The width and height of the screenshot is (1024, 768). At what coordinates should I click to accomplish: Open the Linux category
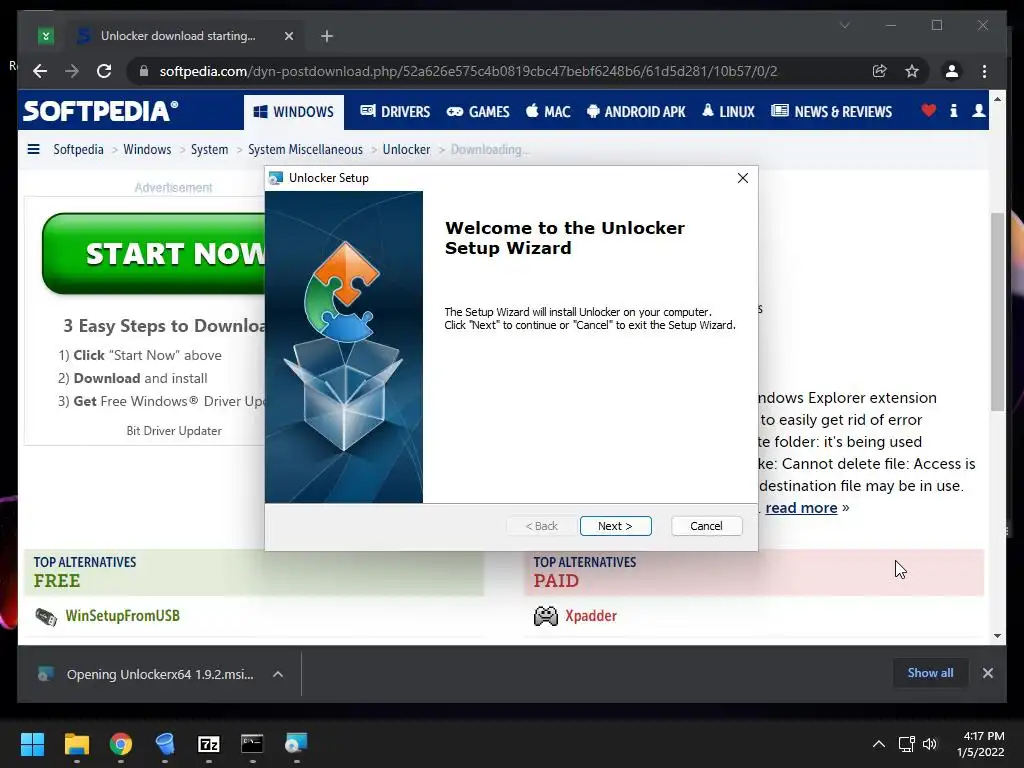pos(728,112)
